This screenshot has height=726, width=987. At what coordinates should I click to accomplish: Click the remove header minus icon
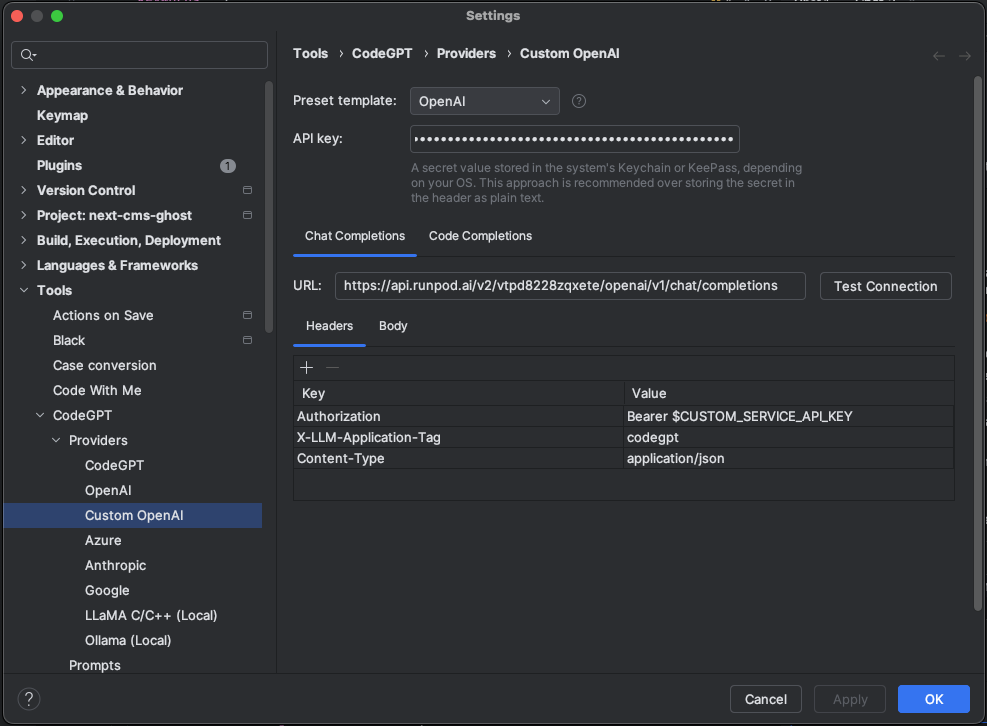[x=332, y=368]
